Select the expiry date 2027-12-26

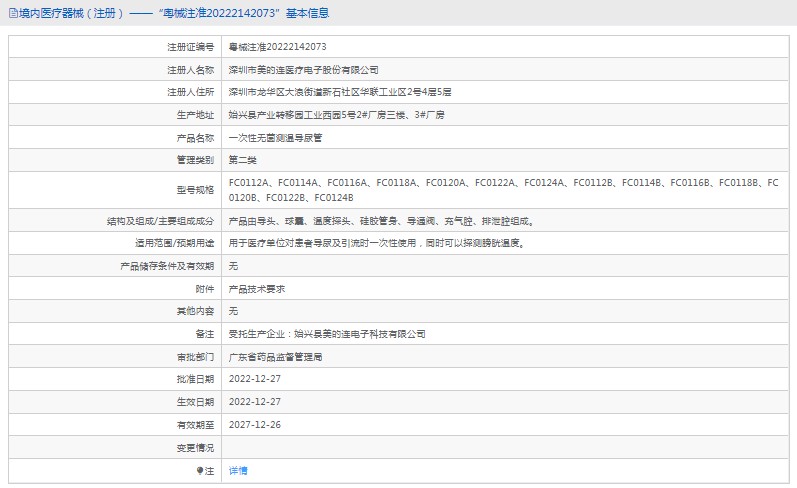point(255,424)
